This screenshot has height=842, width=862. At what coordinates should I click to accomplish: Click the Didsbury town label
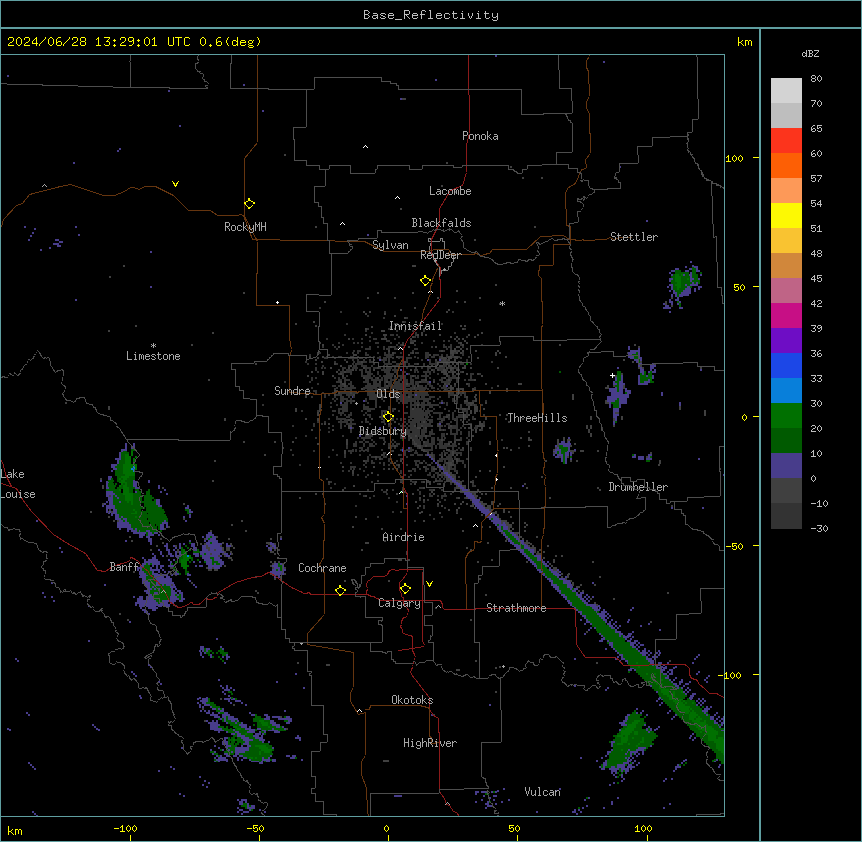383,431
